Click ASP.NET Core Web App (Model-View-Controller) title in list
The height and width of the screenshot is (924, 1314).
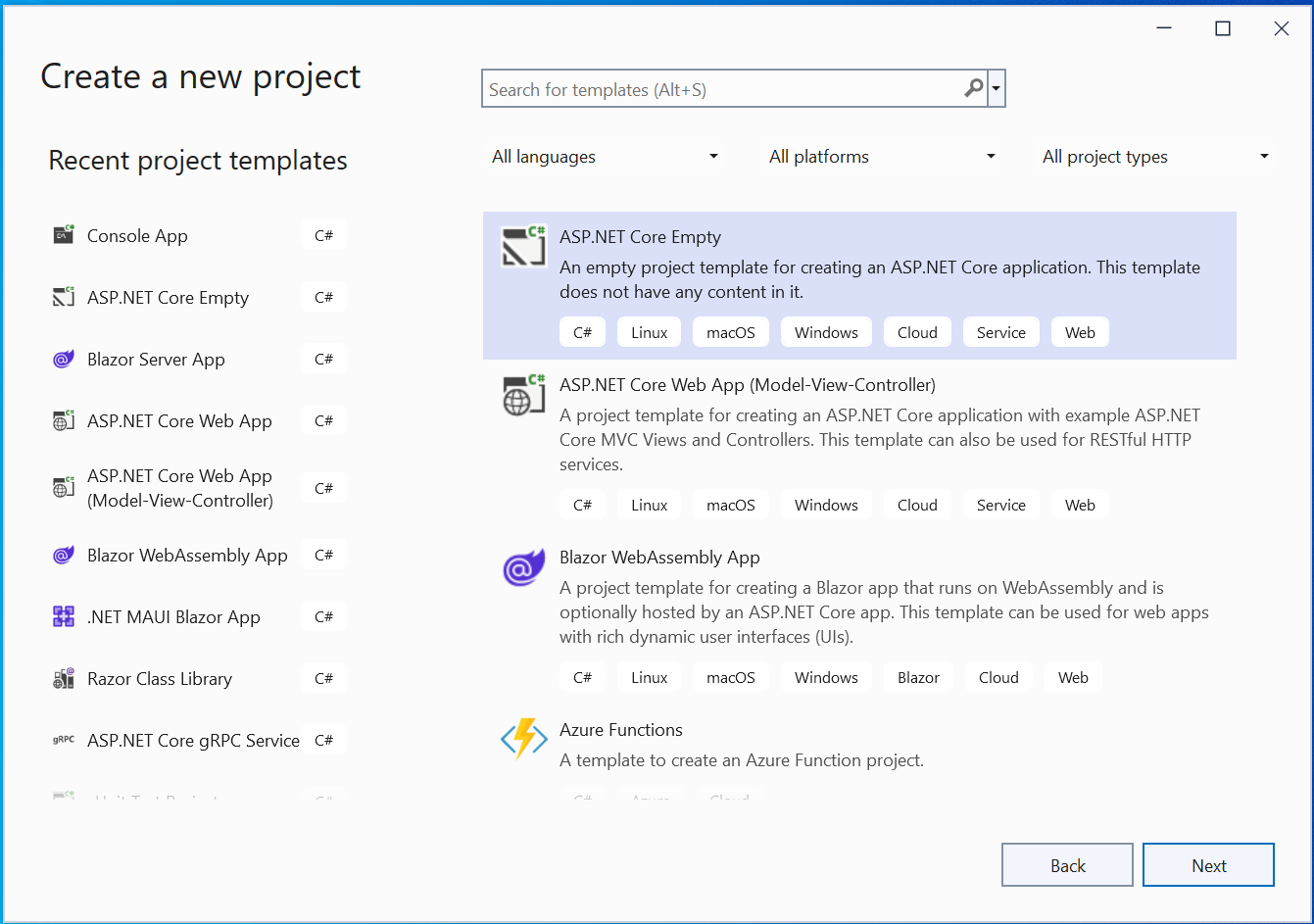click(748, 384)
